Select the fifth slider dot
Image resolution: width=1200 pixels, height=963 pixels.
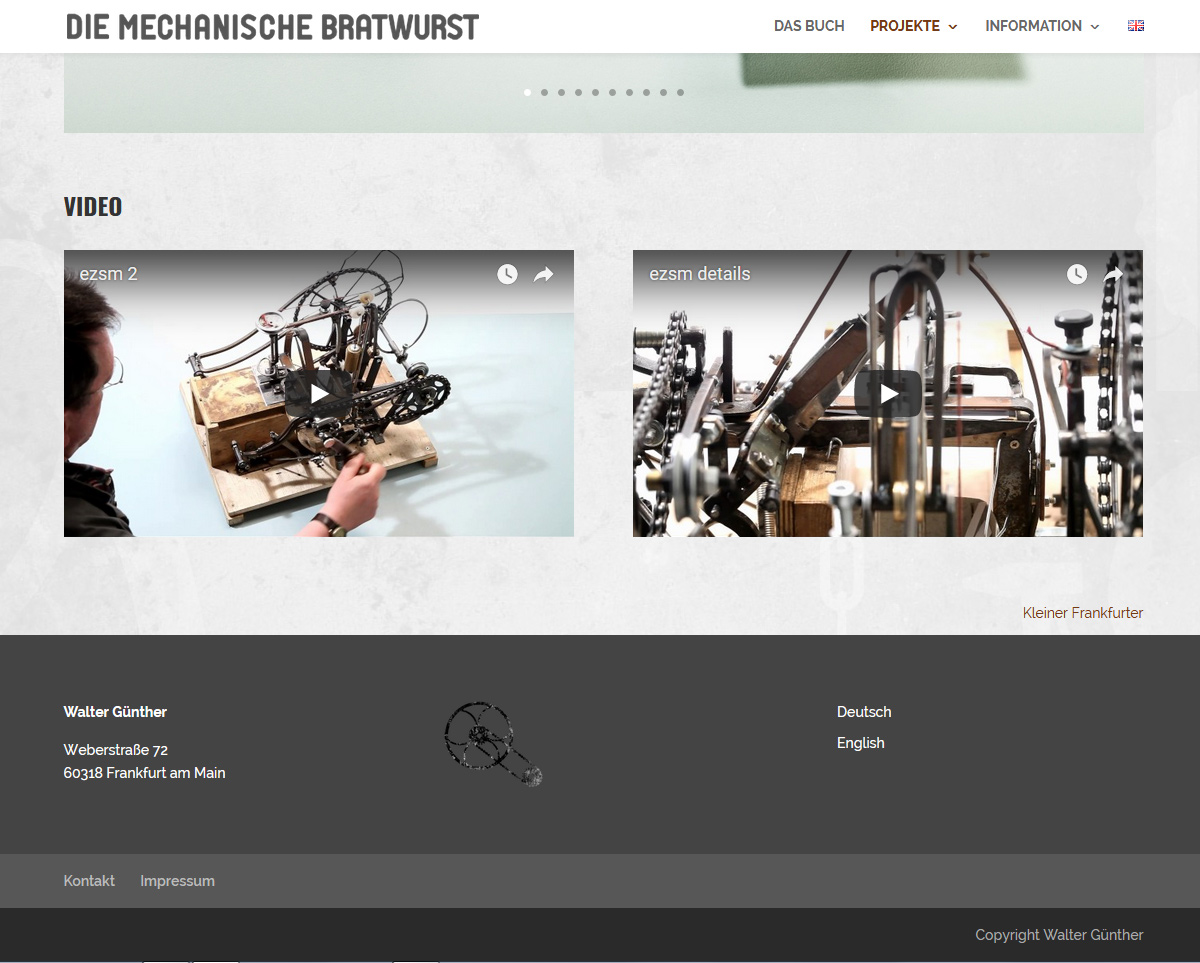click(595, 92)
